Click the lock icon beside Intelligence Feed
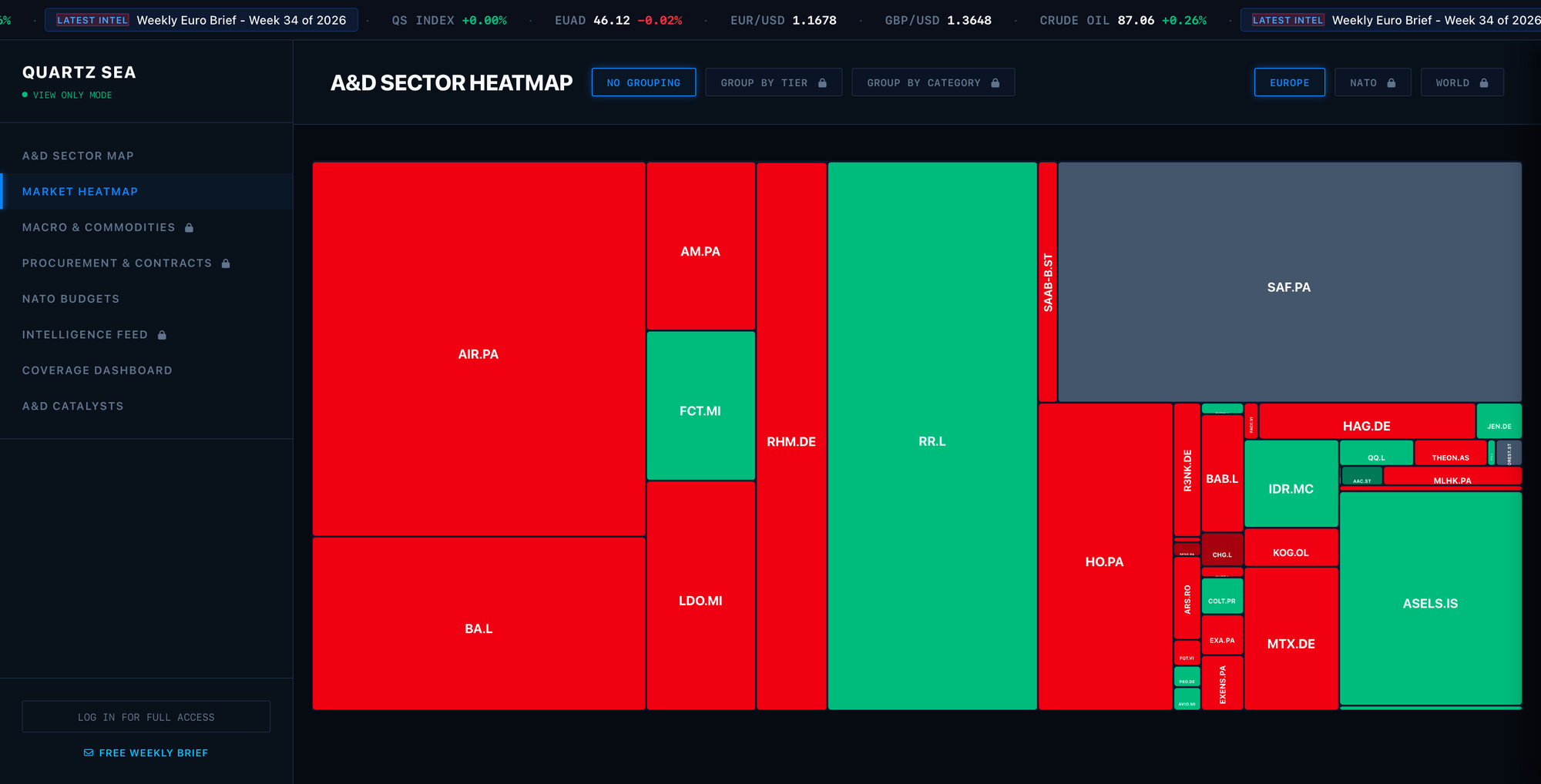 coord(162,335)
